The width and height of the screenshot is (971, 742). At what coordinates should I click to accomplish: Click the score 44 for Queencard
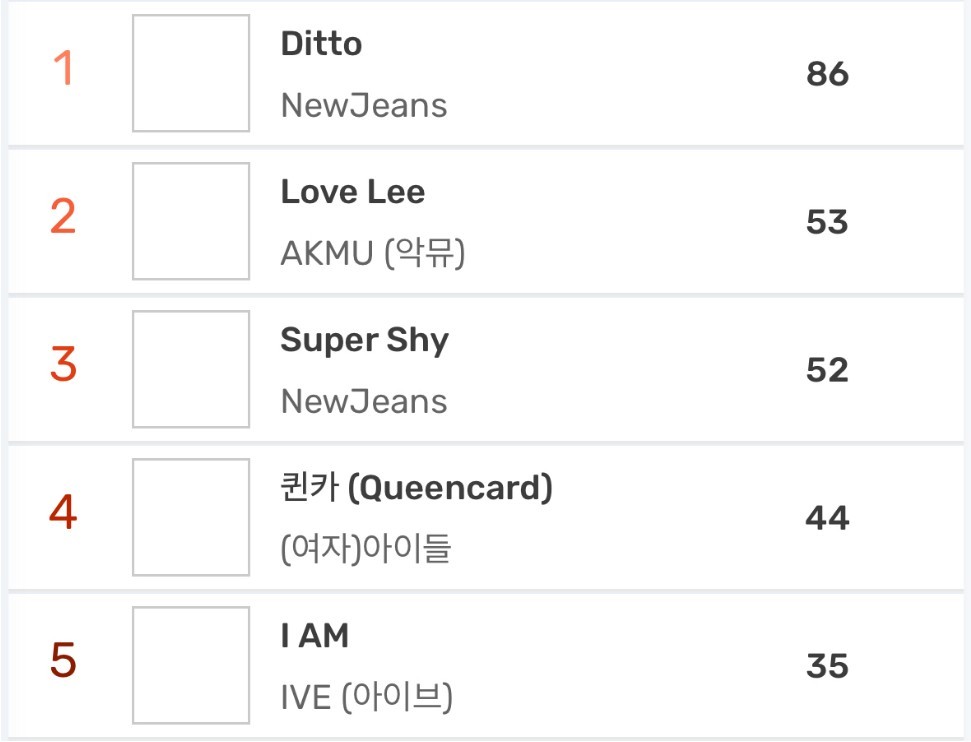827,518
